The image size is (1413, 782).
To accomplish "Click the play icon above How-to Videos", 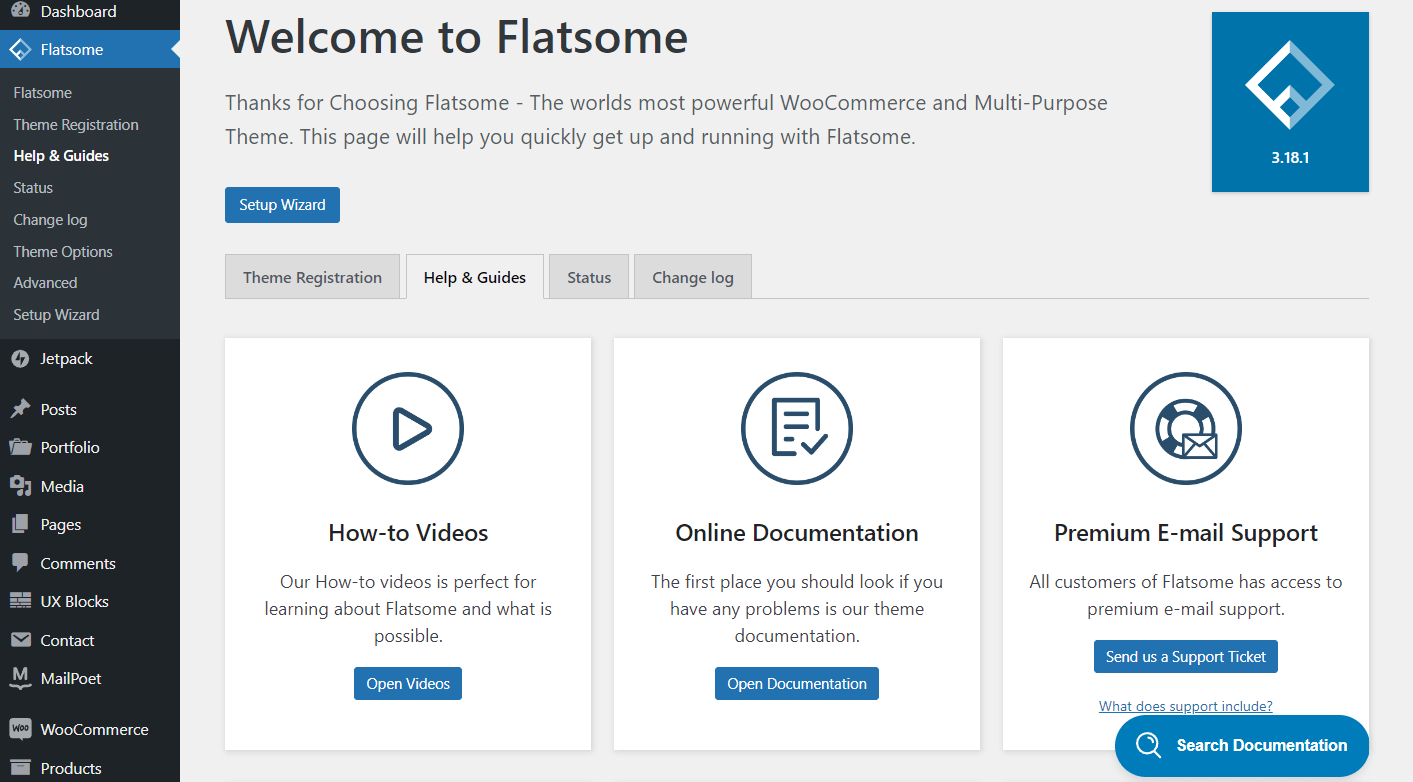I will 408,429.
